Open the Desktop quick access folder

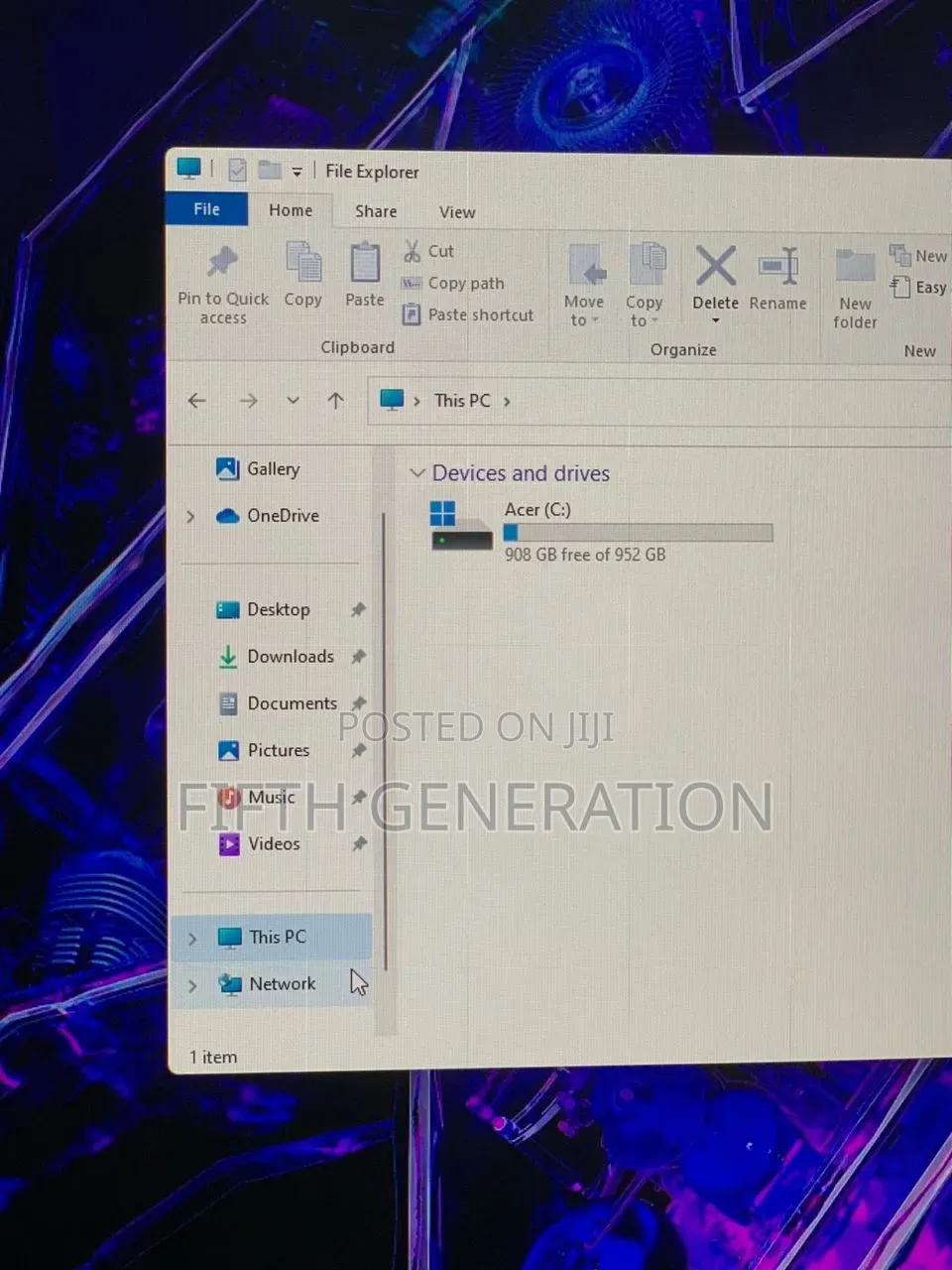[x=263, y=609]
